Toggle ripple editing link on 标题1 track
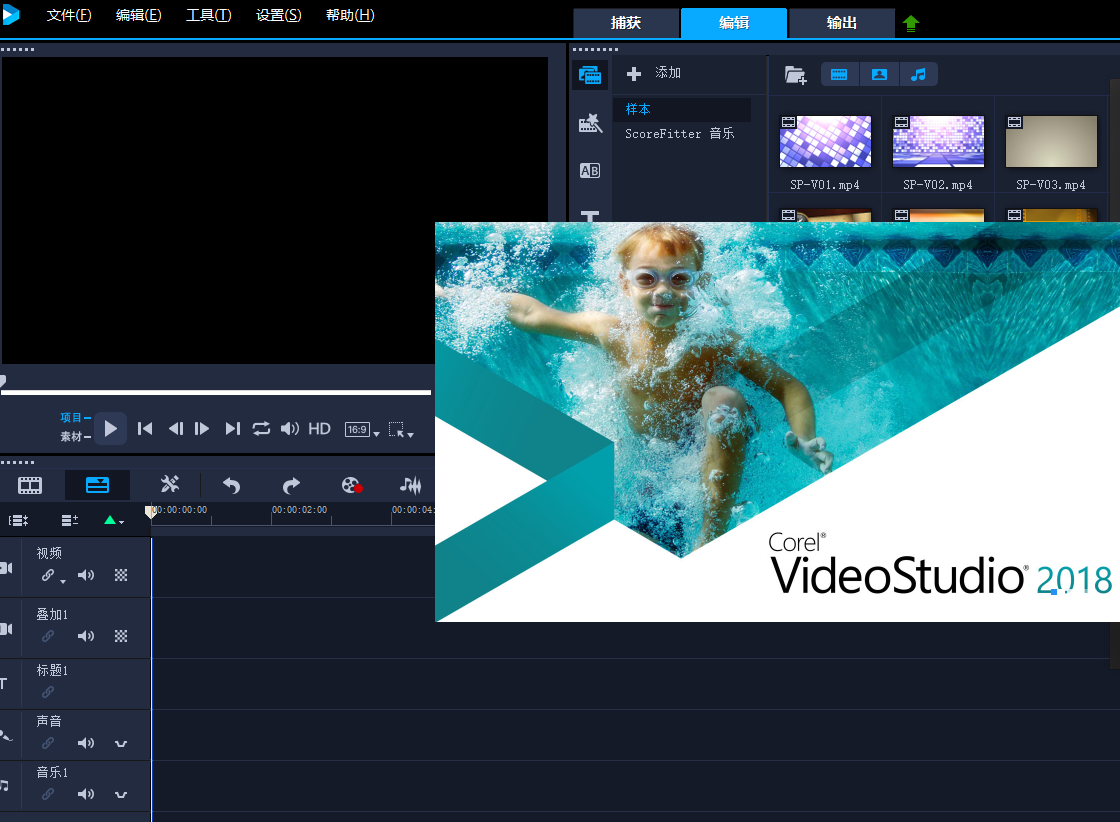The height and width of the screenshot is (822, 1120). pyautogui.click(x=48, y=691)
